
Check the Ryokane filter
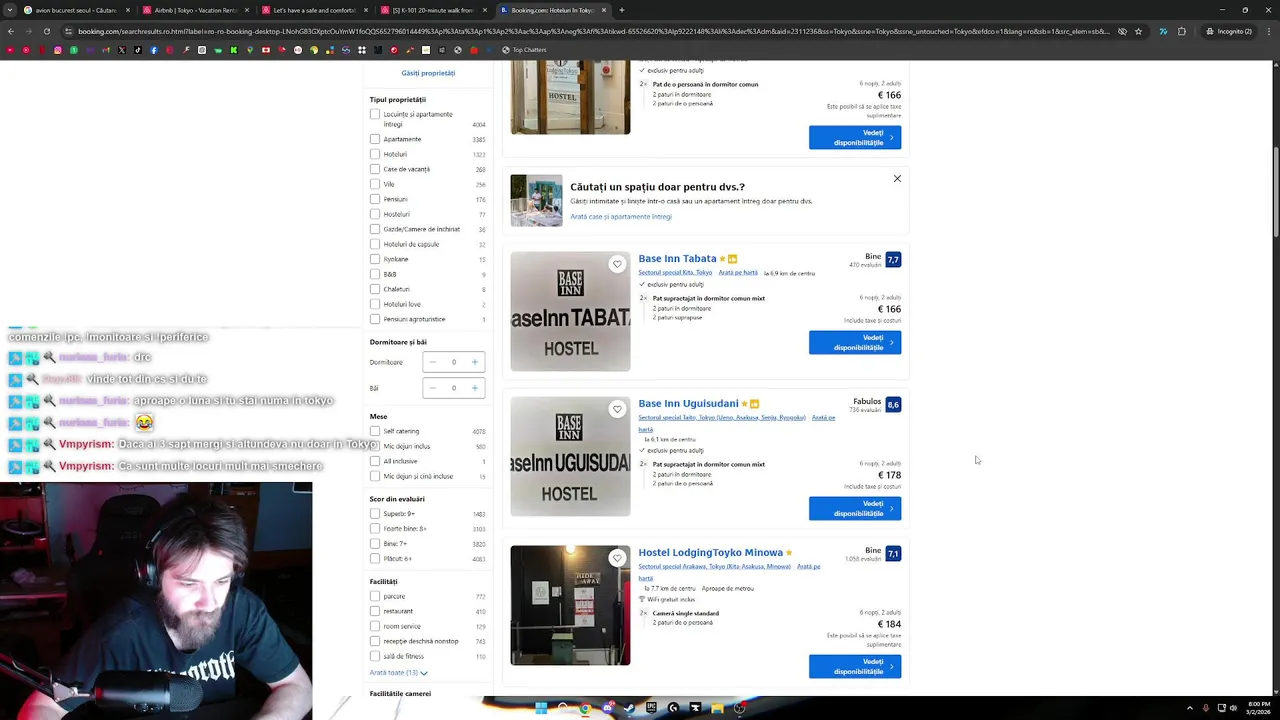[x=375, y=259]
